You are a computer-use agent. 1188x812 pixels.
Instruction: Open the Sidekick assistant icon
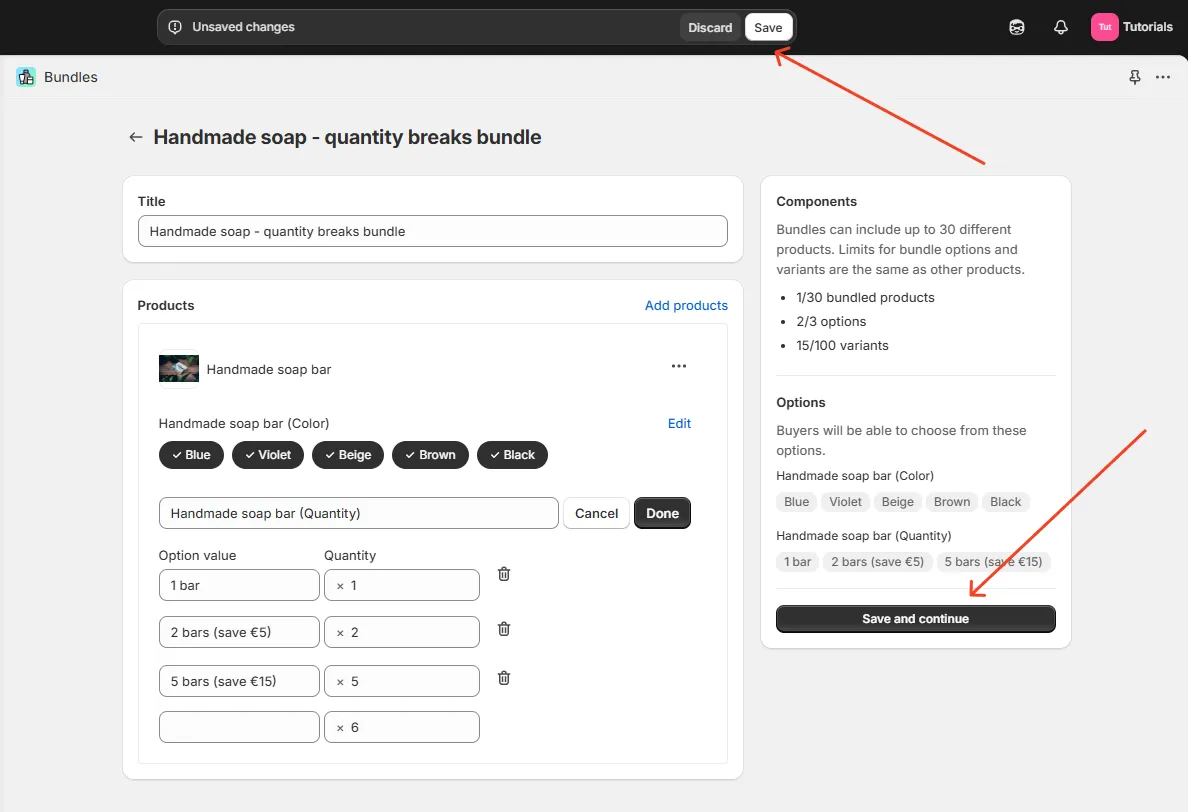click(1017, 27)
